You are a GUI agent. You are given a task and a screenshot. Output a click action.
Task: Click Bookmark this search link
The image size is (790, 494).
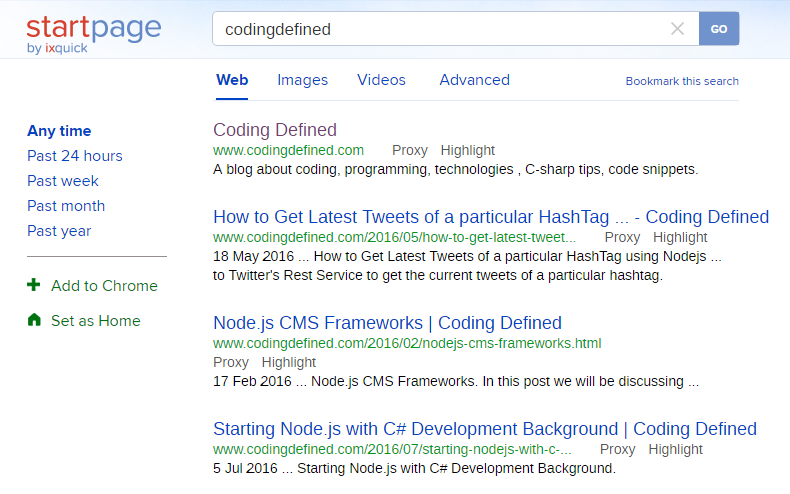682,81
